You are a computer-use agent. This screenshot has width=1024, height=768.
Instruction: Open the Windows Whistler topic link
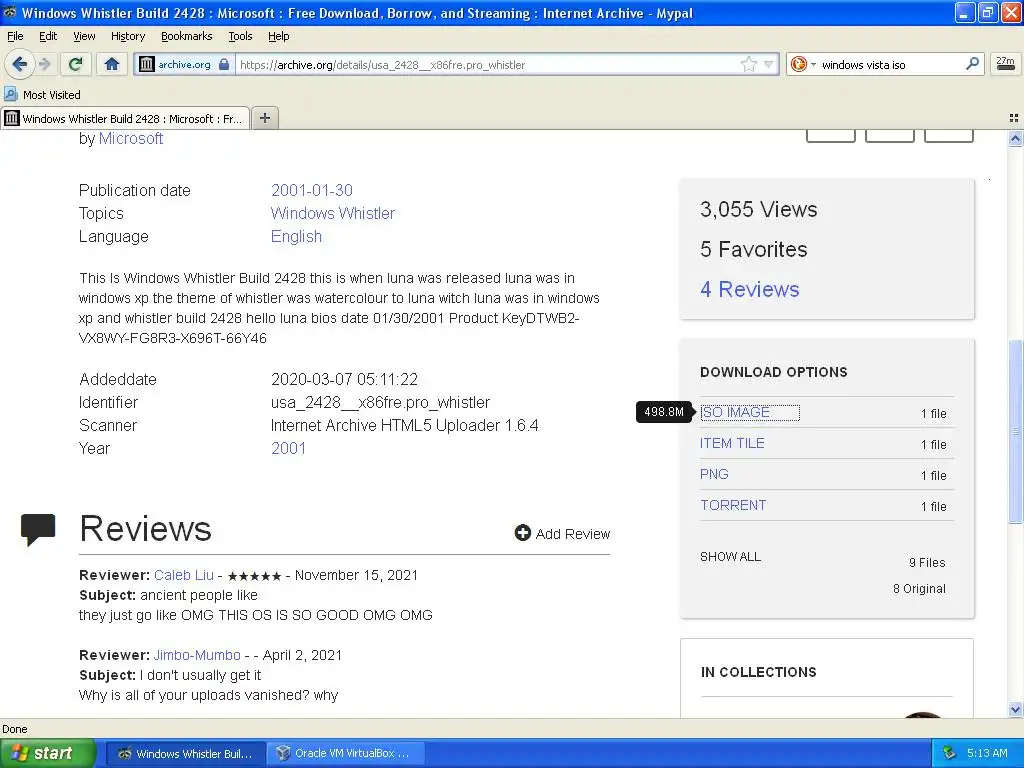tap(332, 214)
